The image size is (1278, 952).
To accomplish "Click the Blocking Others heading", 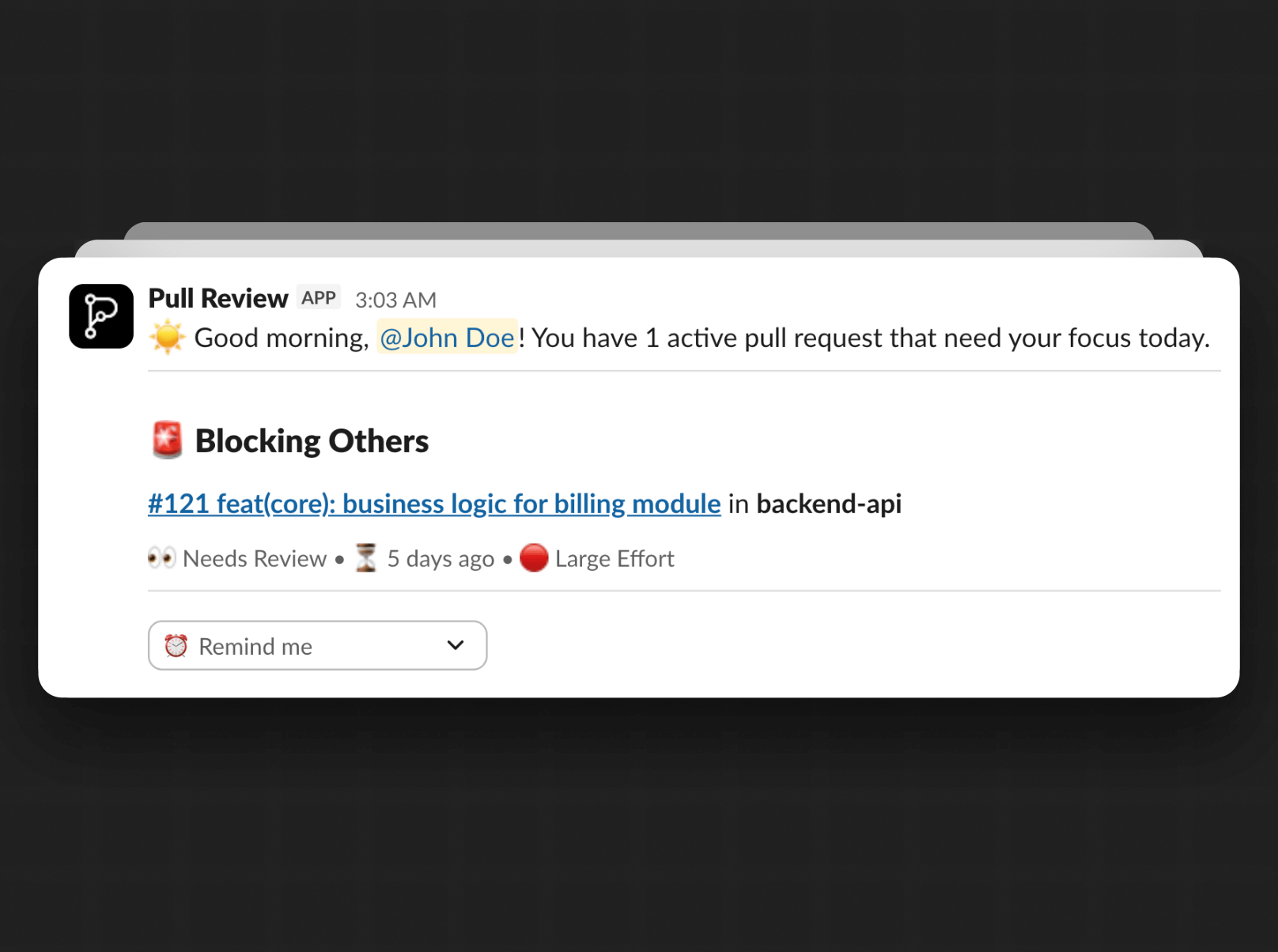I will tap(312, 441).
